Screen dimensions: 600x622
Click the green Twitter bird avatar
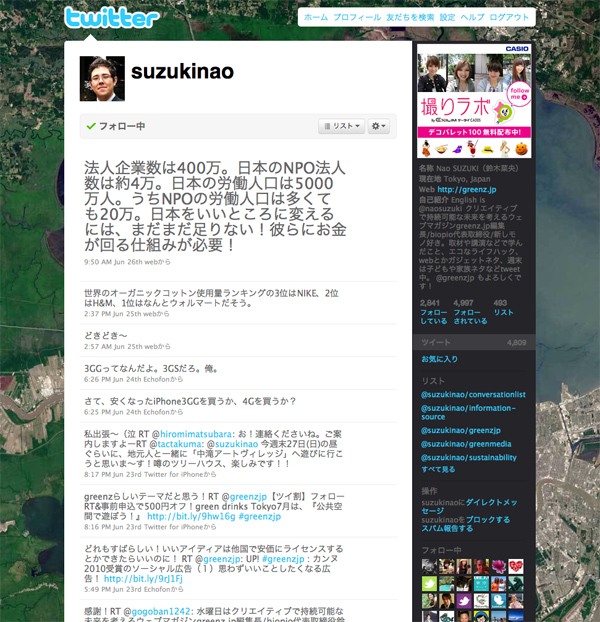429,584
